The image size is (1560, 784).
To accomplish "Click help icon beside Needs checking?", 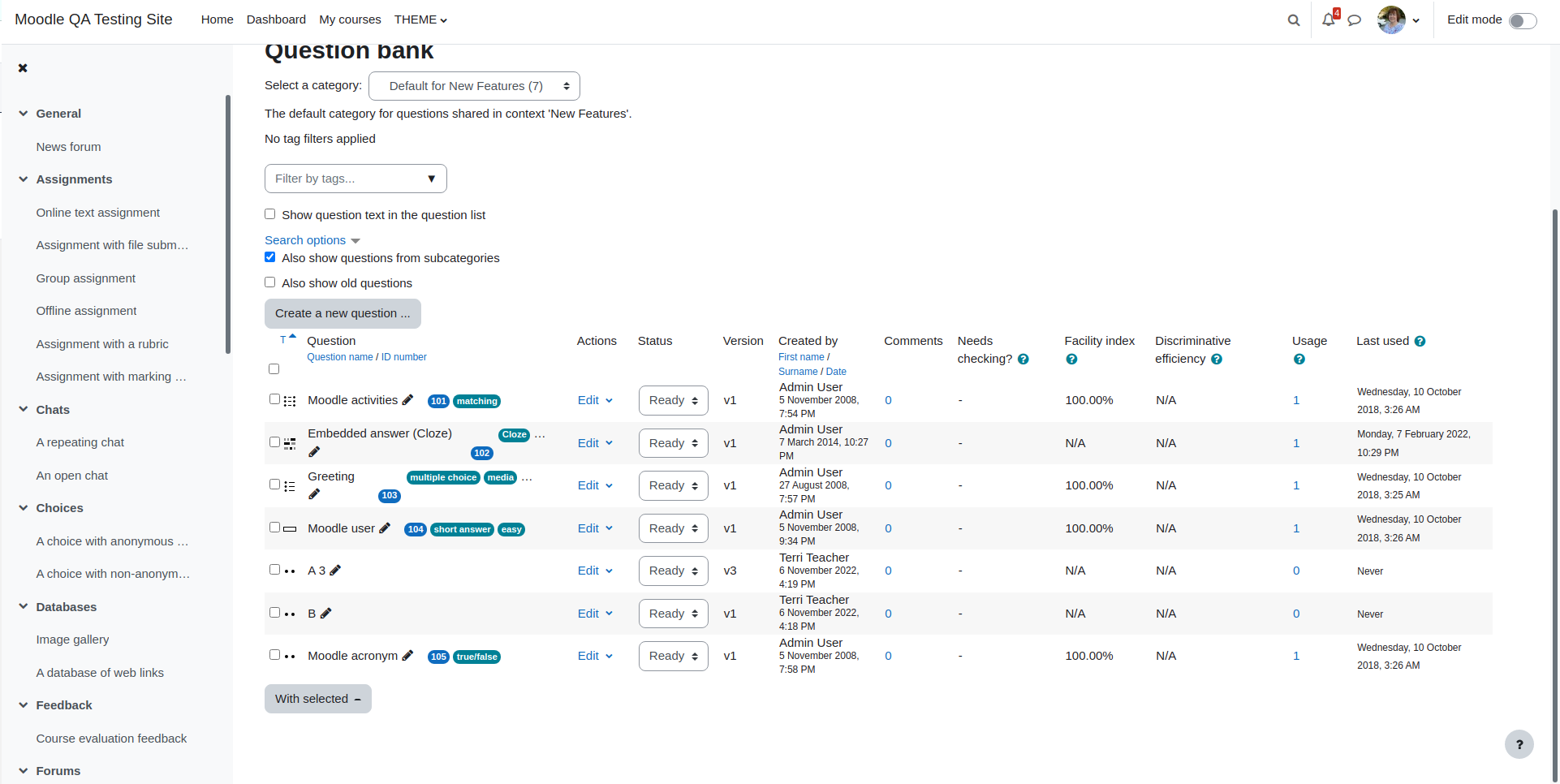I will pos(1023,360).
